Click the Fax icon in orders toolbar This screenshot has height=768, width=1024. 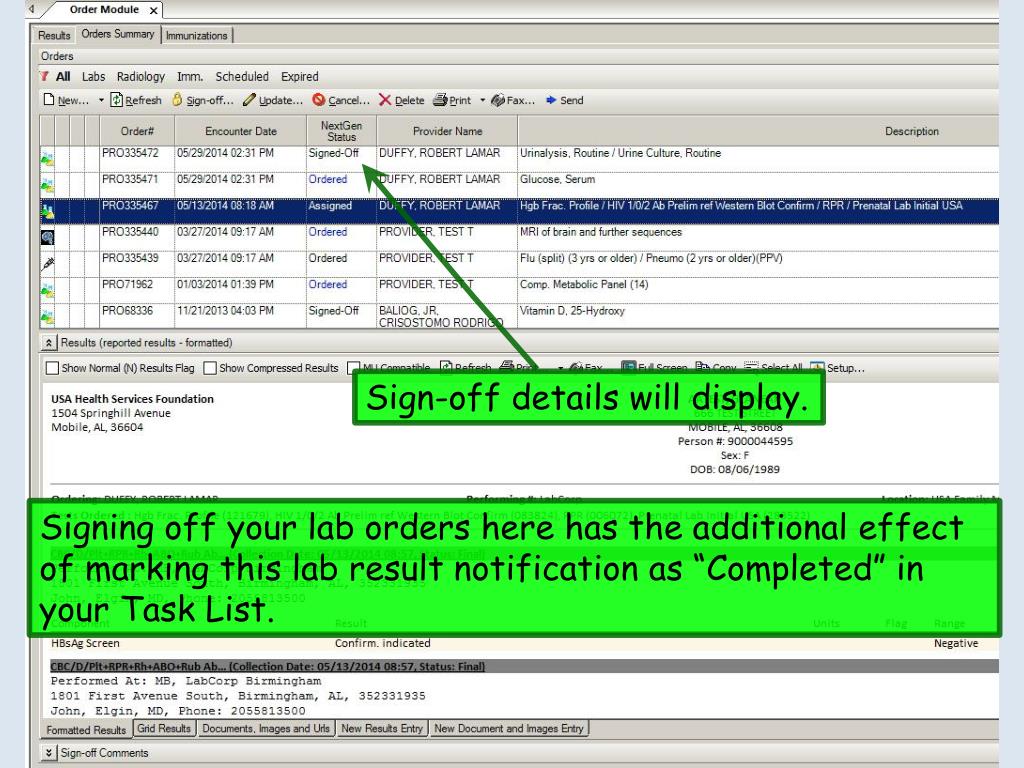tap(498, 100)
